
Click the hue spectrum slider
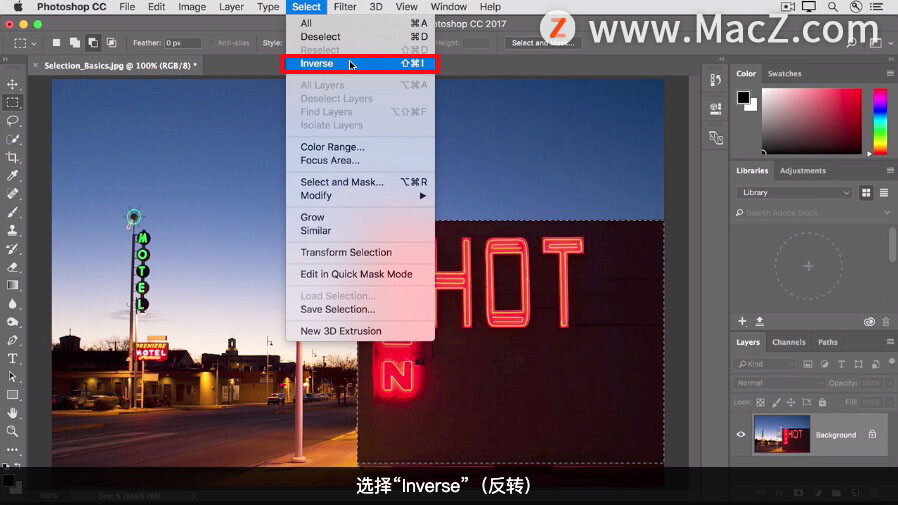(x=880, y=121)
